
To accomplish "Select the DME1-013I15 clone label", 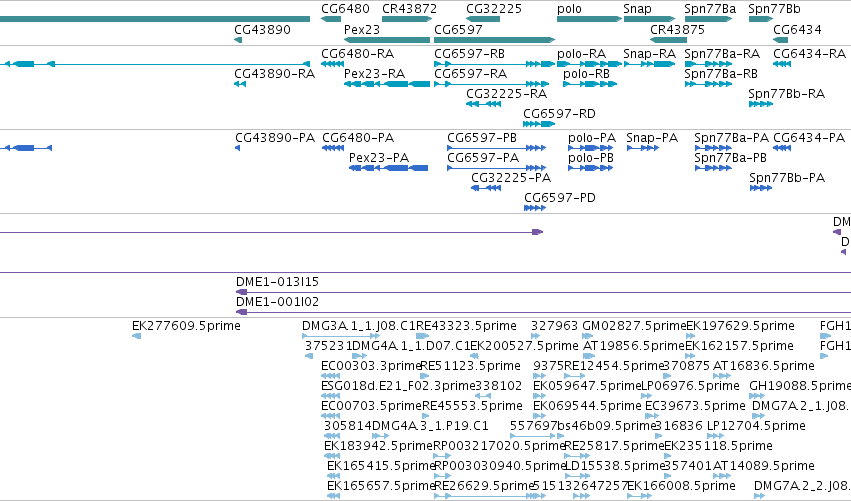I will [x=277, y=282].
